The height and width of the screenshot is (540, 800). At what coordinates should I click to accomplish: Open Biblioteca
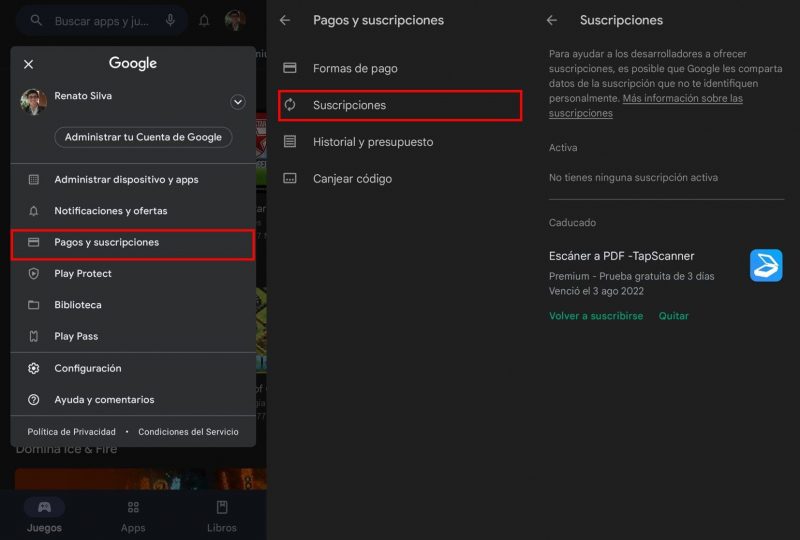pos(133,305)
